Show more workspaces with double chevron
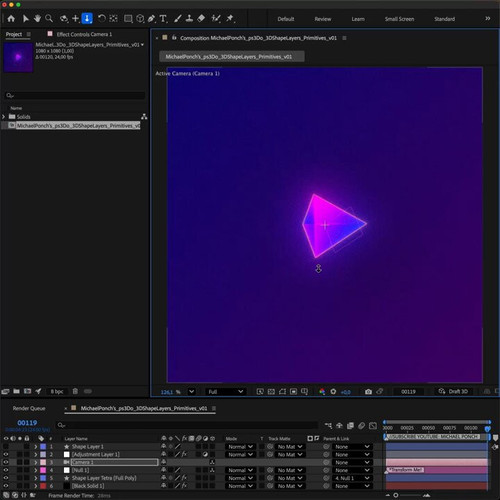This screenshot has width=500, height=500. (488, 19)
